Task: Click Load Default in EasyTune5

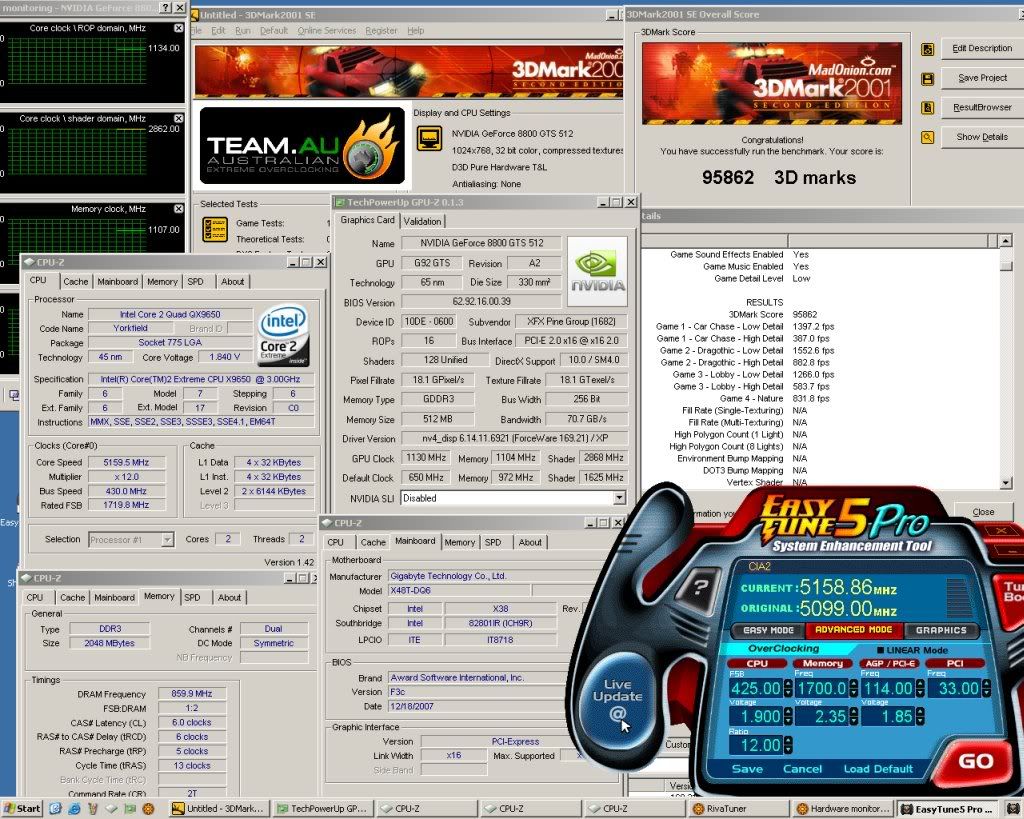Action: 878,769
